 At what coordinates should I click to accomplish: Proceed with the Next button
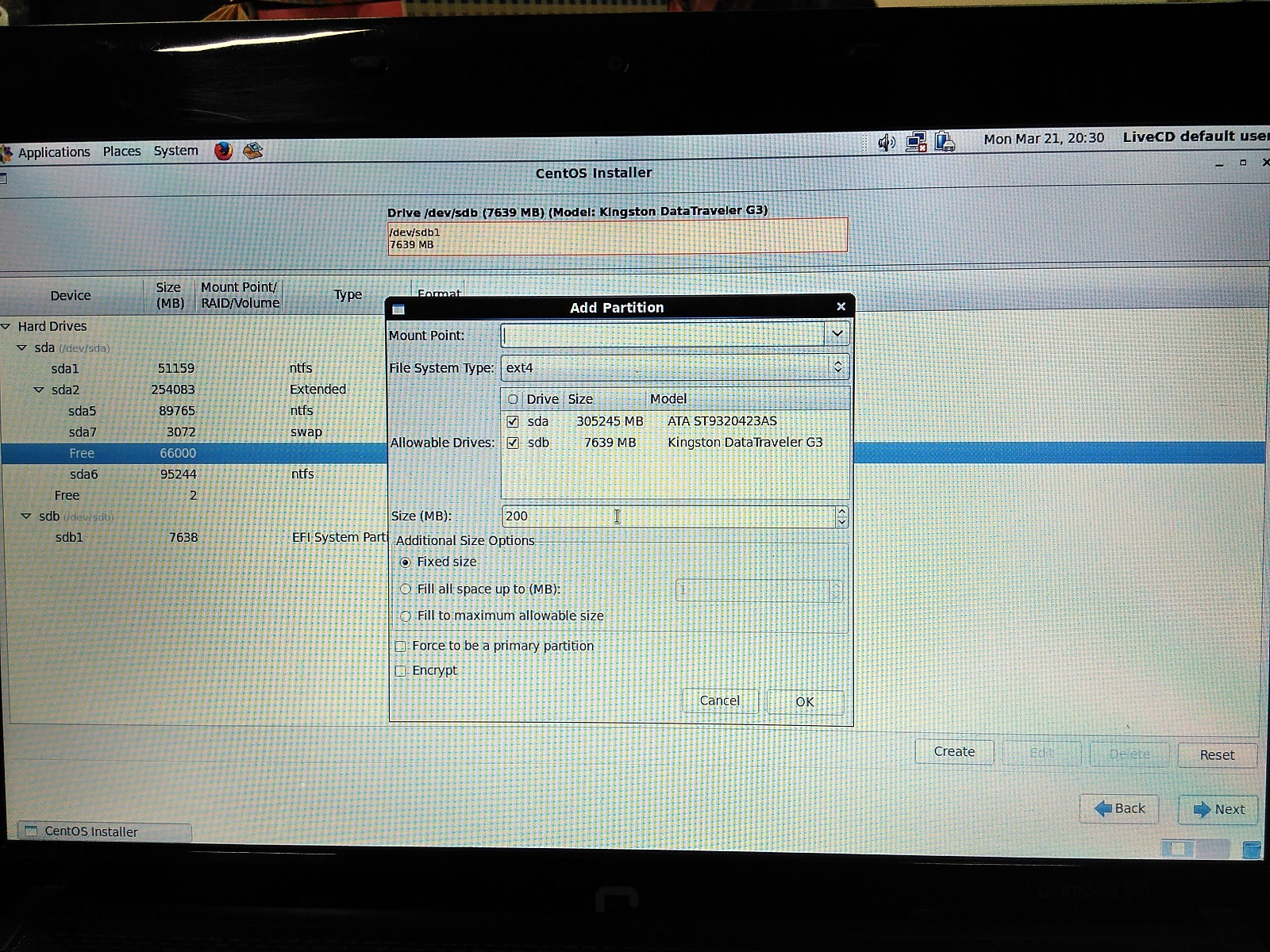point(1218,809)
